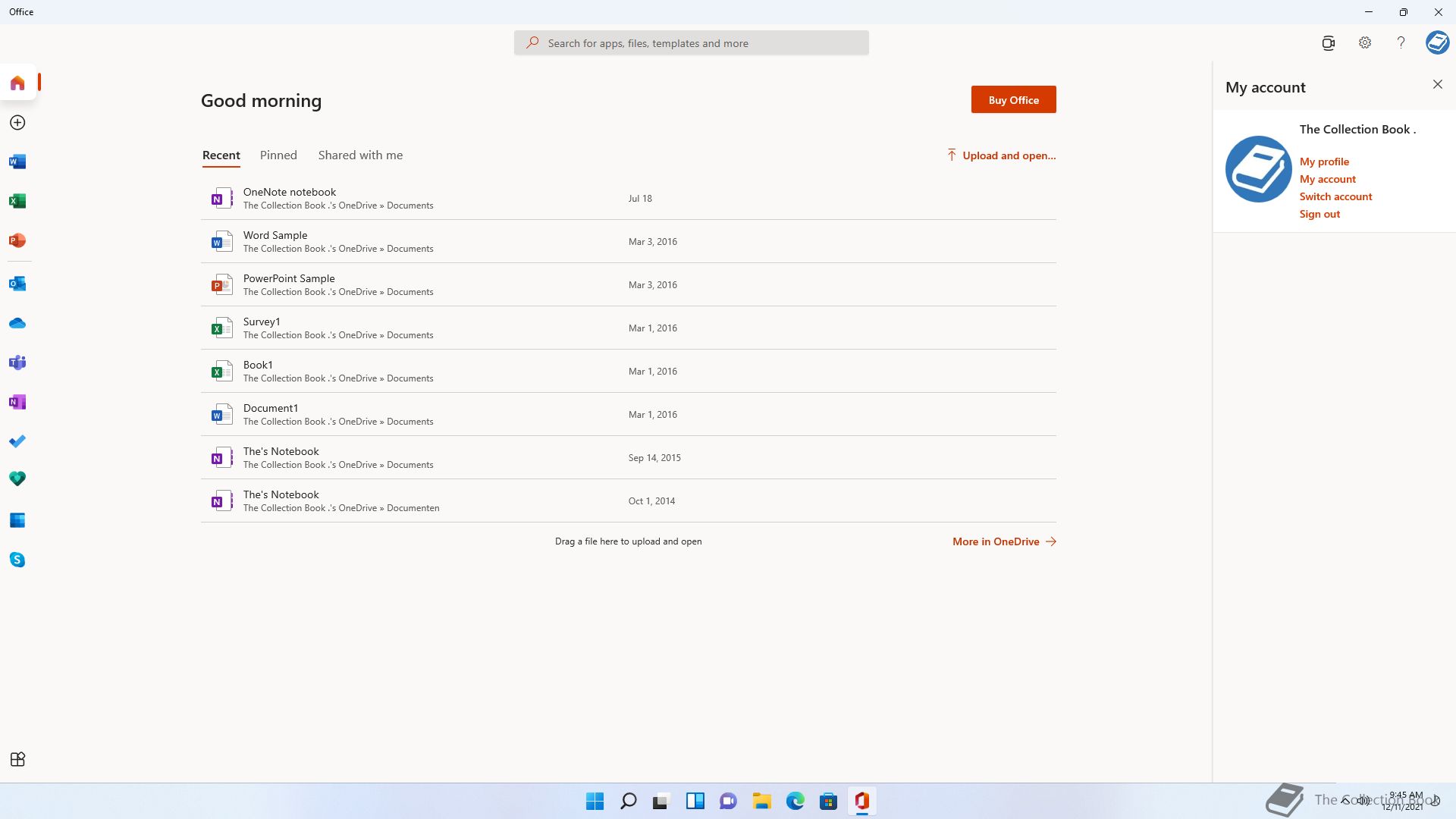Open Windows Start menu in taskbar
The image size is (1456, 819).
(595, 801)
